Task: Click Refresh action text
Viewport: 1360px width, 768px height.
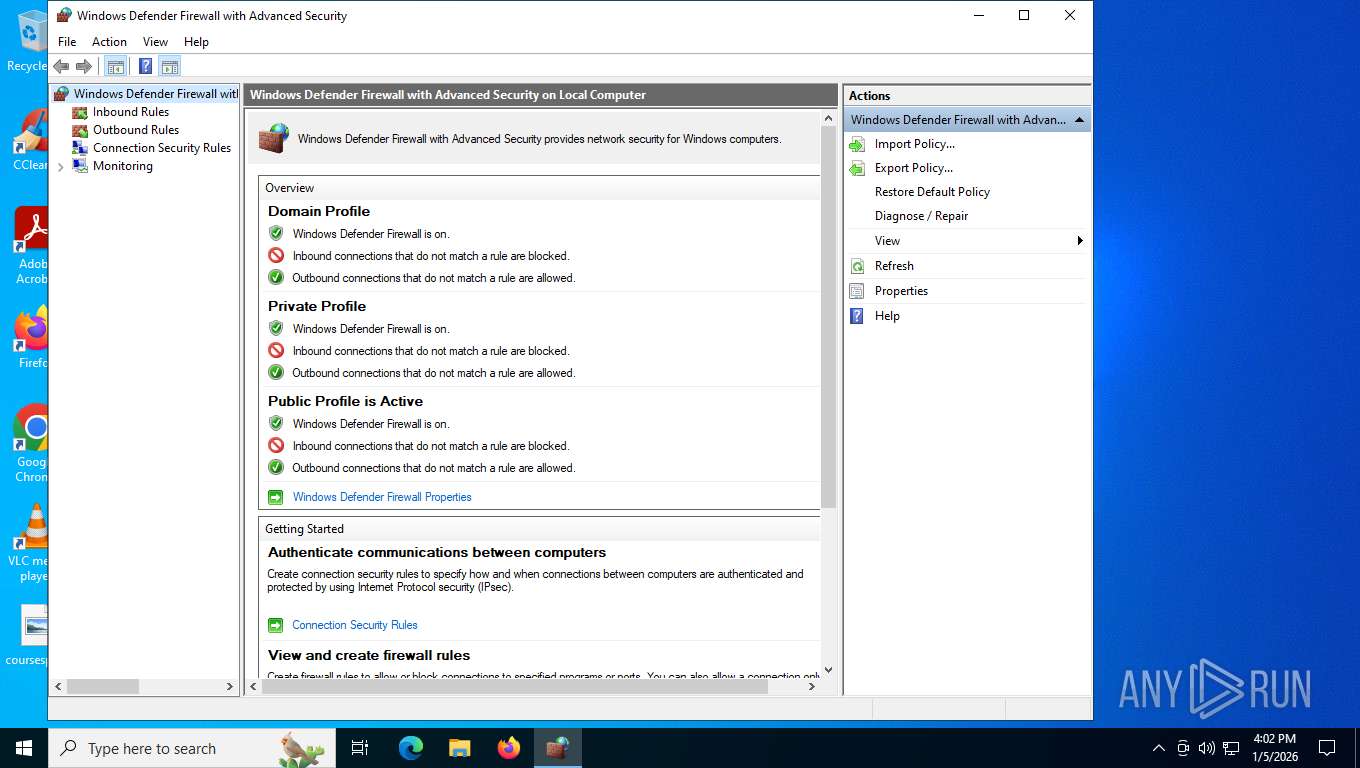Action: click(894, 266)
